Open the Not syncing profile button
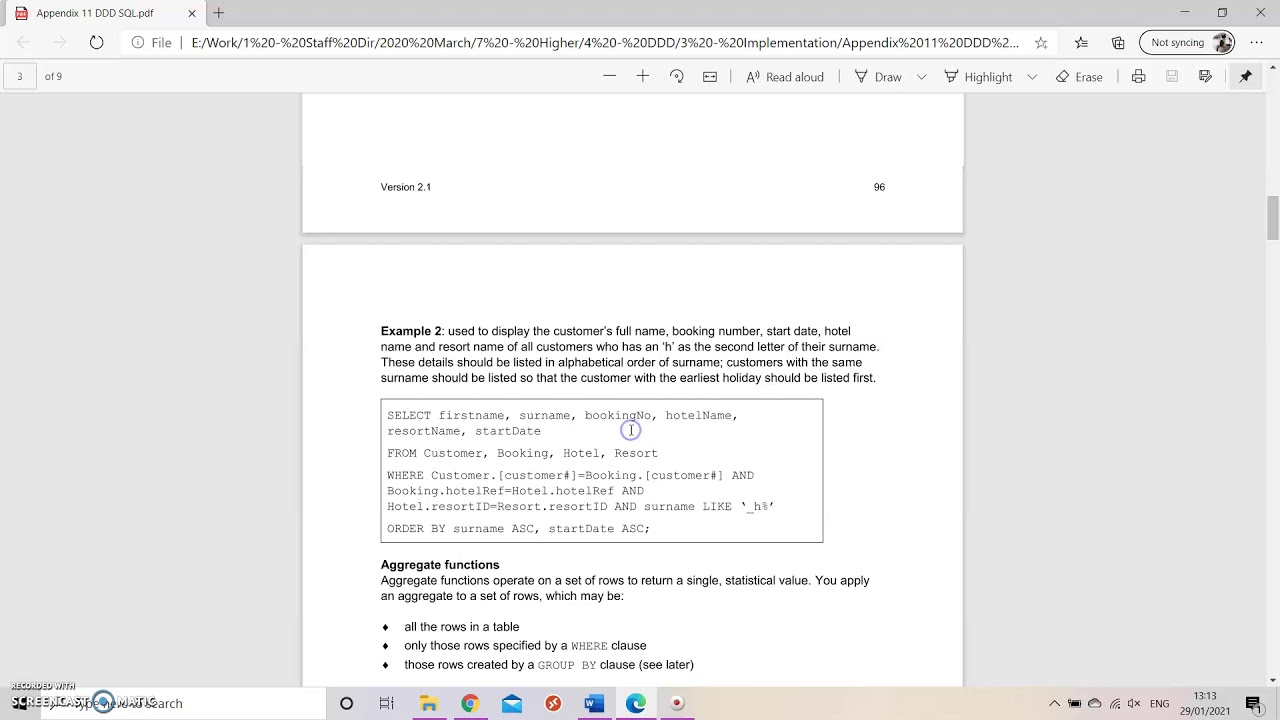Image resolution: width=1280 pixels, height=720 pixels. 1187,43
